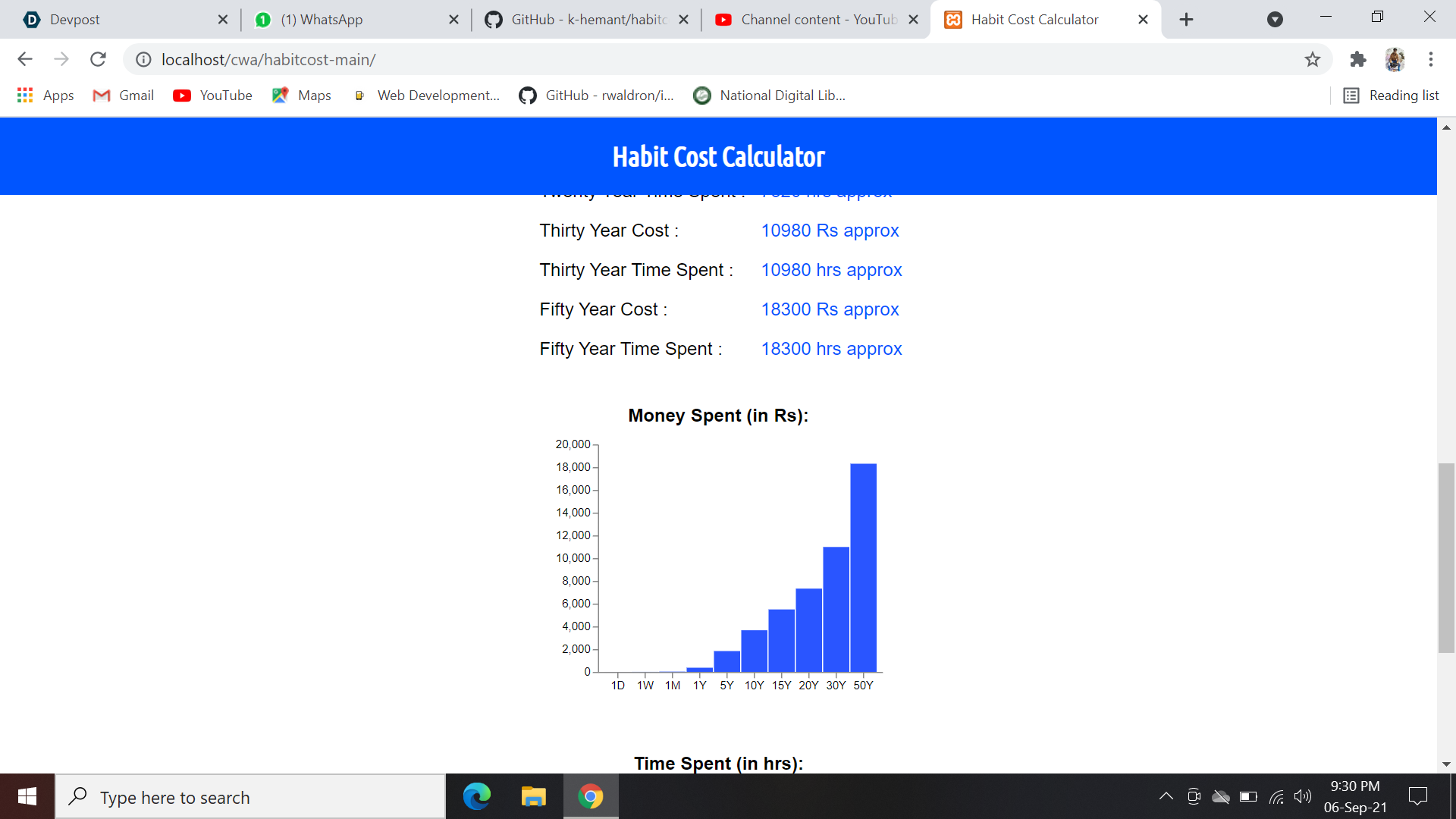Image resolution: width=1456 pixels, height=819 pixels.
Task: Open Reading list panel
Action: [1391, 96]
